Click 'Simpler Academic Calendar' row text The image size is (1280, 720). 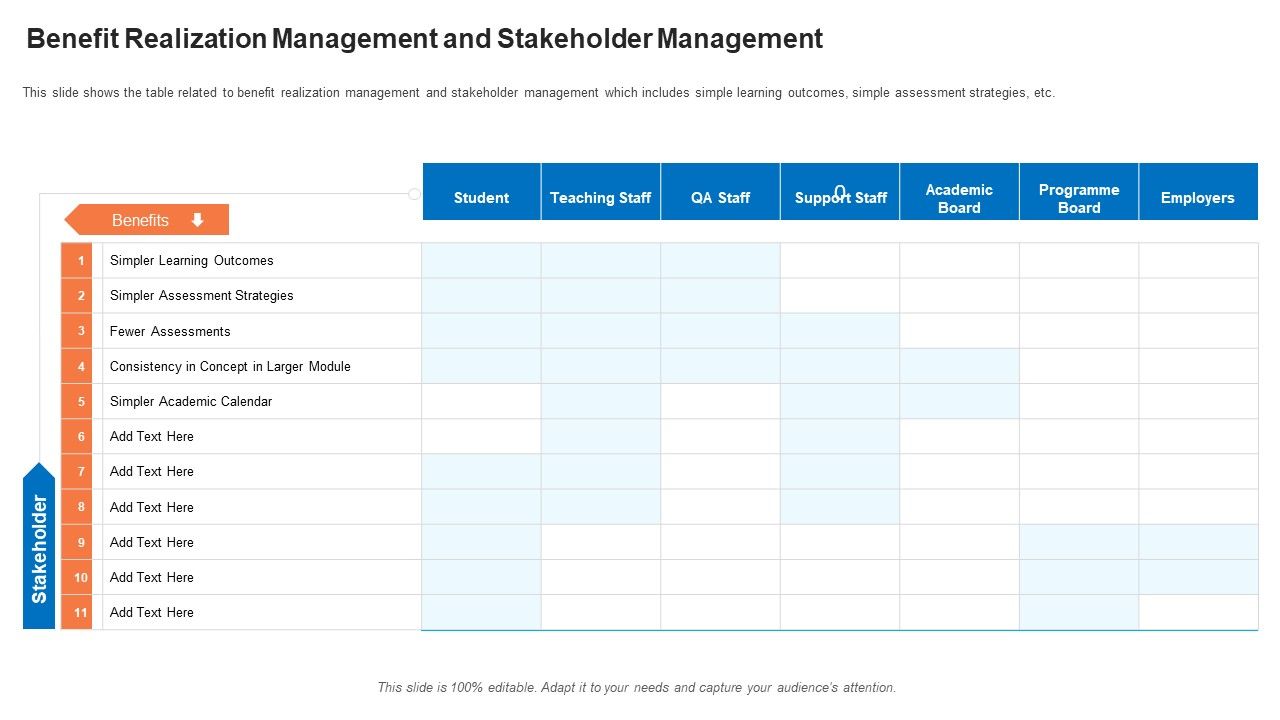click(191, 401)
